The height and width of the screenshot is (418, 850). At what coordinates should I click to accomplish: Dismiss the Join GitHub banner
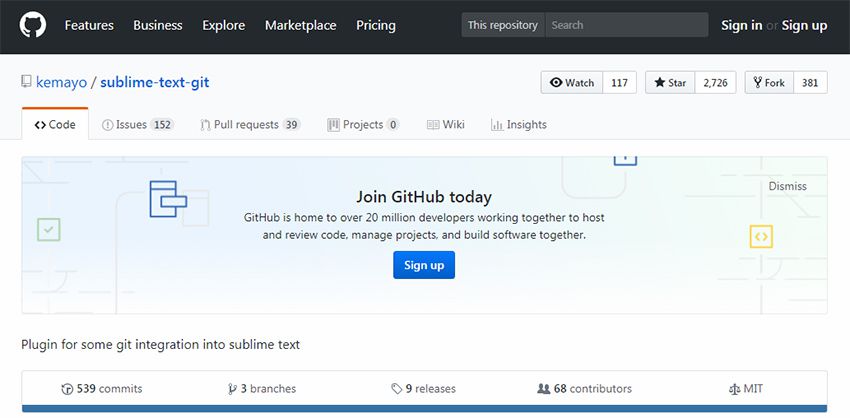[x=787, y=186]
